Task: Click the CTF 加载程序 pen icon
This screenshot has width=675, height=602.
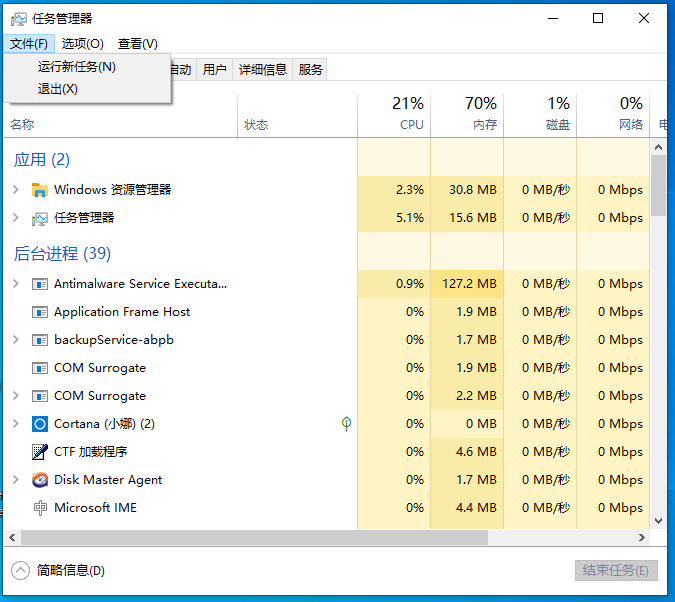Action: (40, 452)
